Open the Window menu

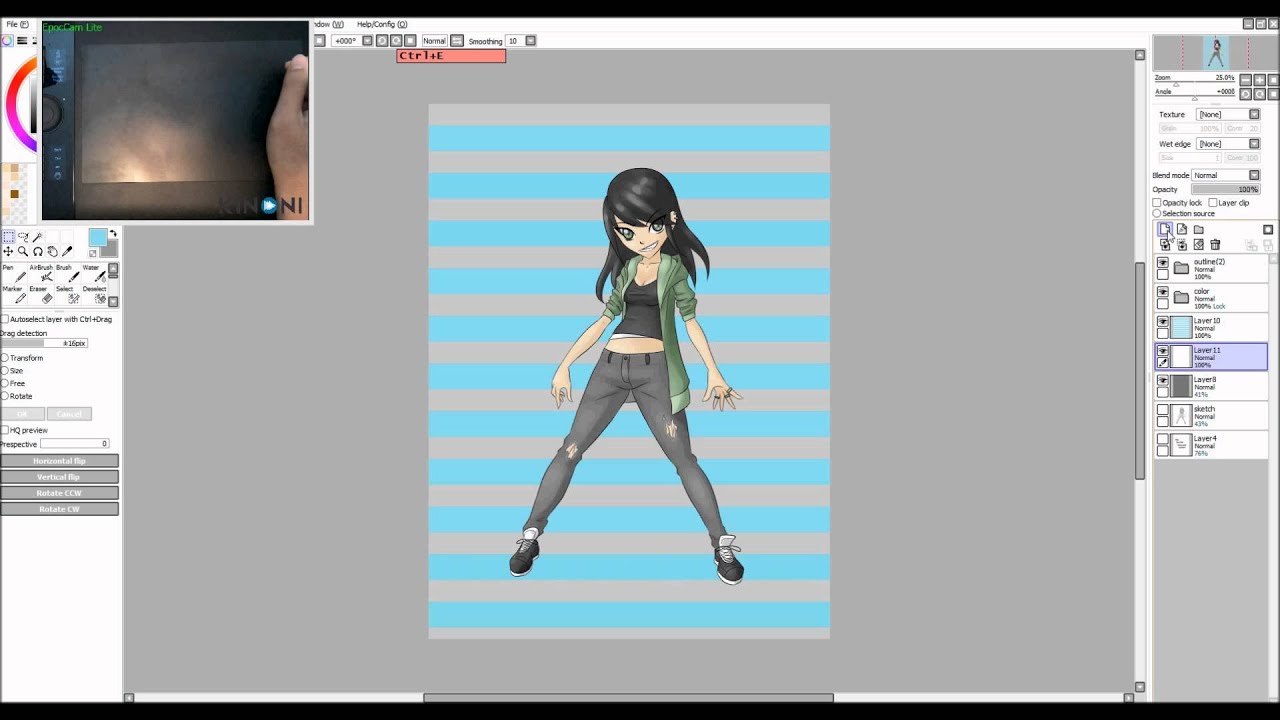click(x=330, y=24)
